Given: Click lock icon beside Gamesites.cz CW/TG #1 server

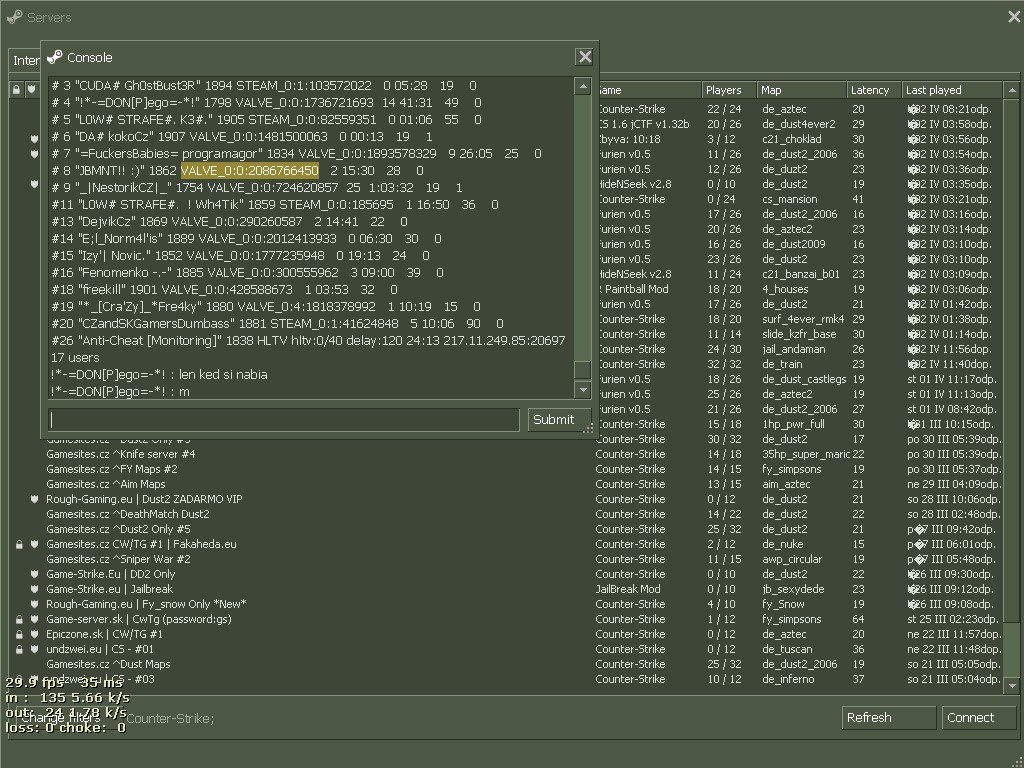Looking at the screenshot, I should pos(18,545).
